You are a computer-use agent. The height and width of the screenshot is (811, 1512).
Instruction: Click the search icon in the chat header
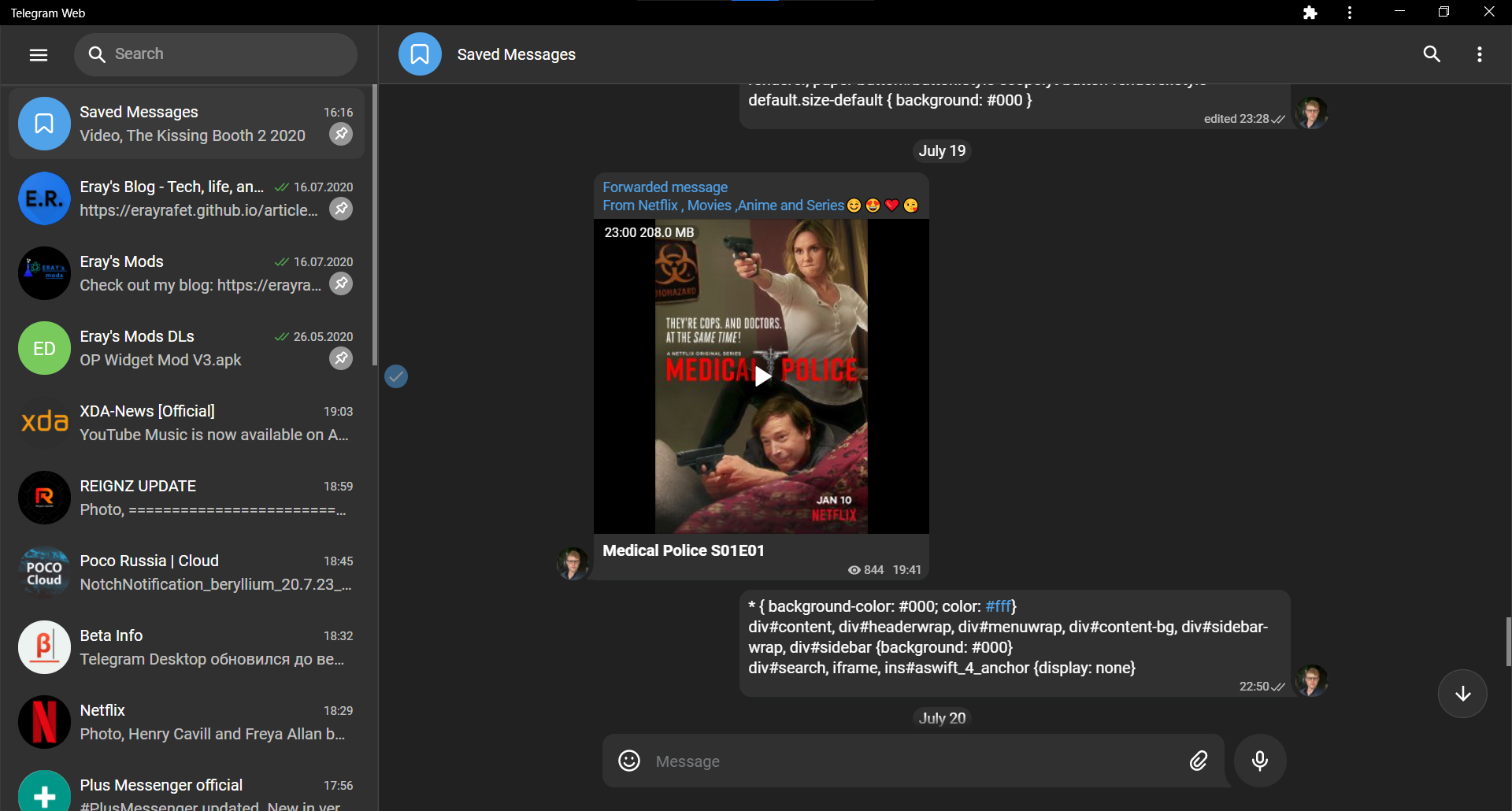[x=1432, y=54]
